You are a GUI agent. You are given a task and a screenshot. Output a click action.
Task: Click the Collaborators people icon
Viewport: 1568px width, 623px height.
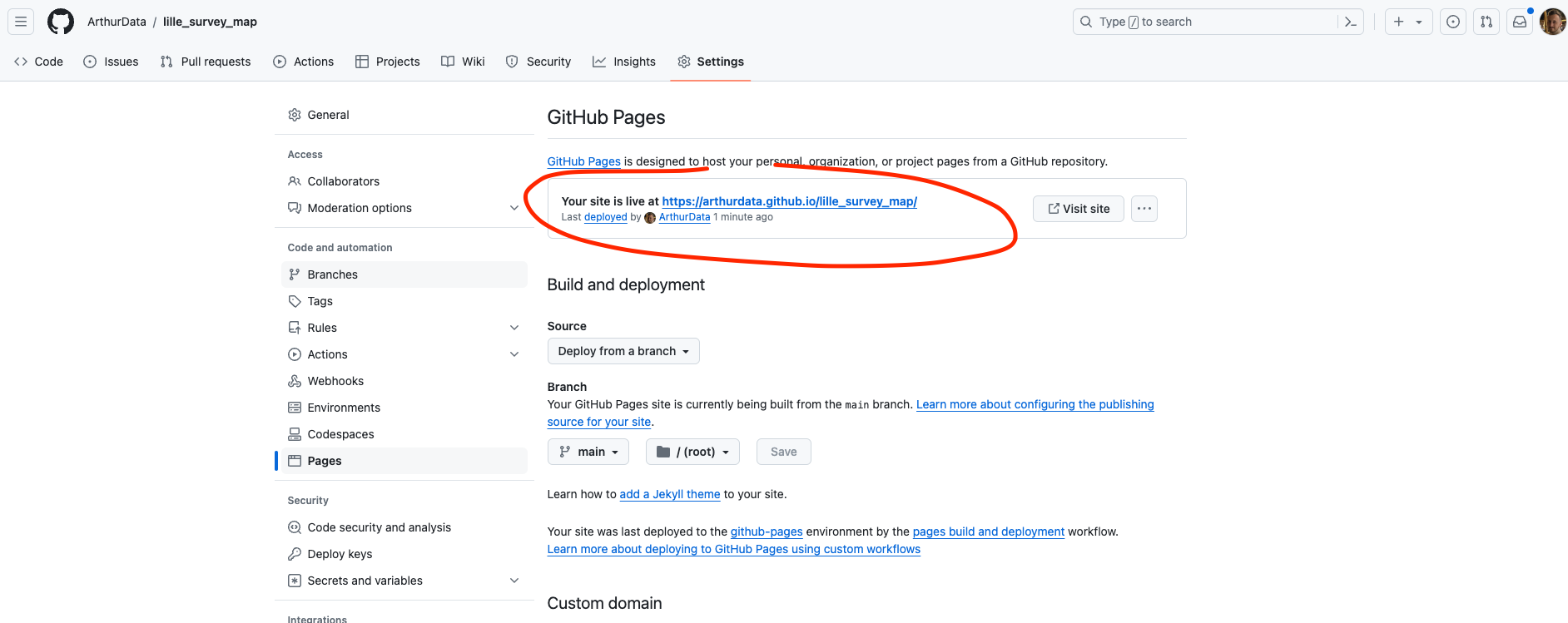pyautogui.click(x=295, y=181)
